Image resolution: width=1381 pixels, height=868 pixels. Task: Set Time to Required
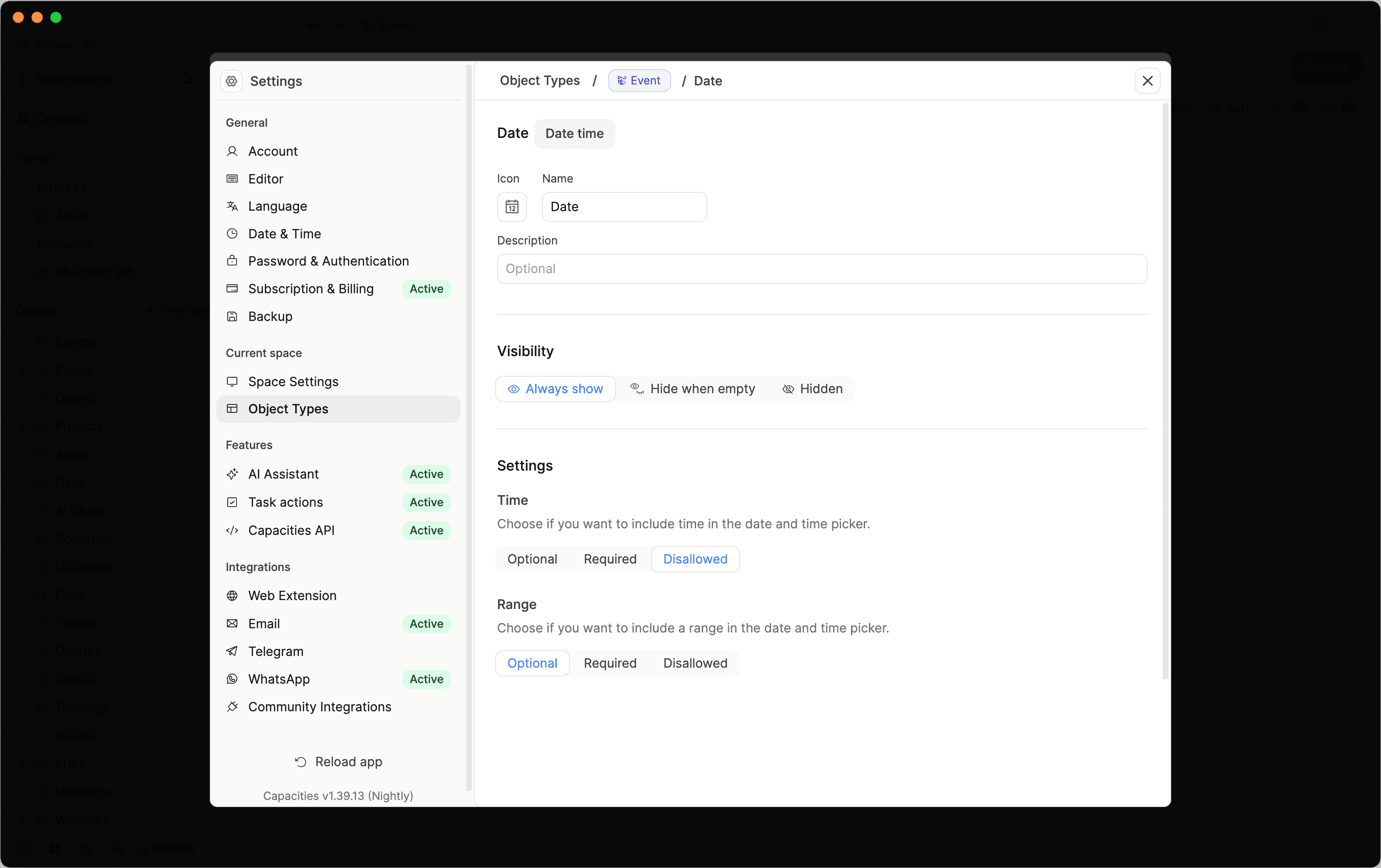(x=610, y=560)
